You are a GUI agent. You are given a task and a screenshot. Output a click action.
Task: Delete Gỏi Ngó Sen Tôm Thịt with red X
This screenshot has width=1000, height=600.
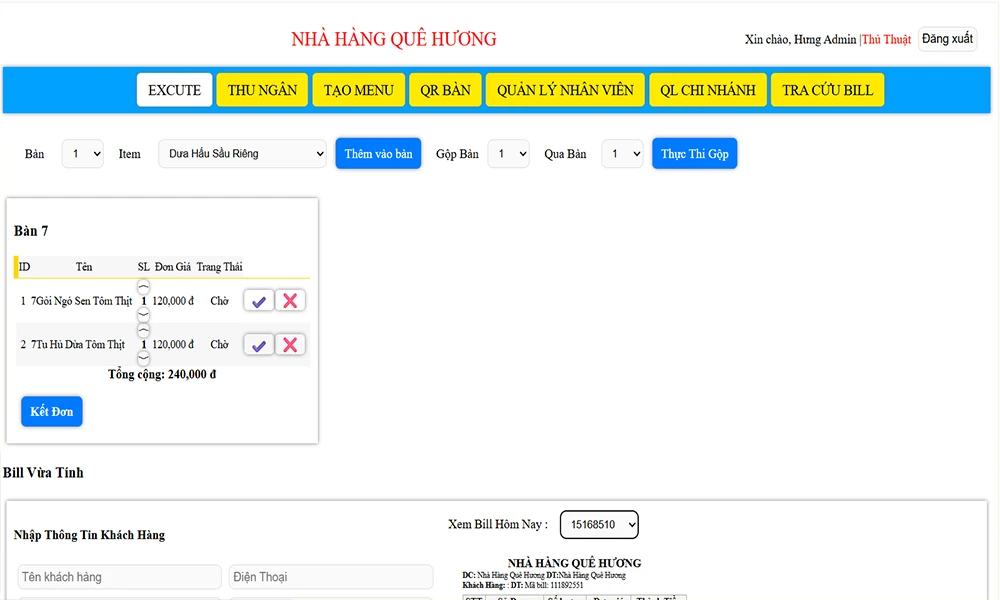pyautogui.click(x=290, y=301)
